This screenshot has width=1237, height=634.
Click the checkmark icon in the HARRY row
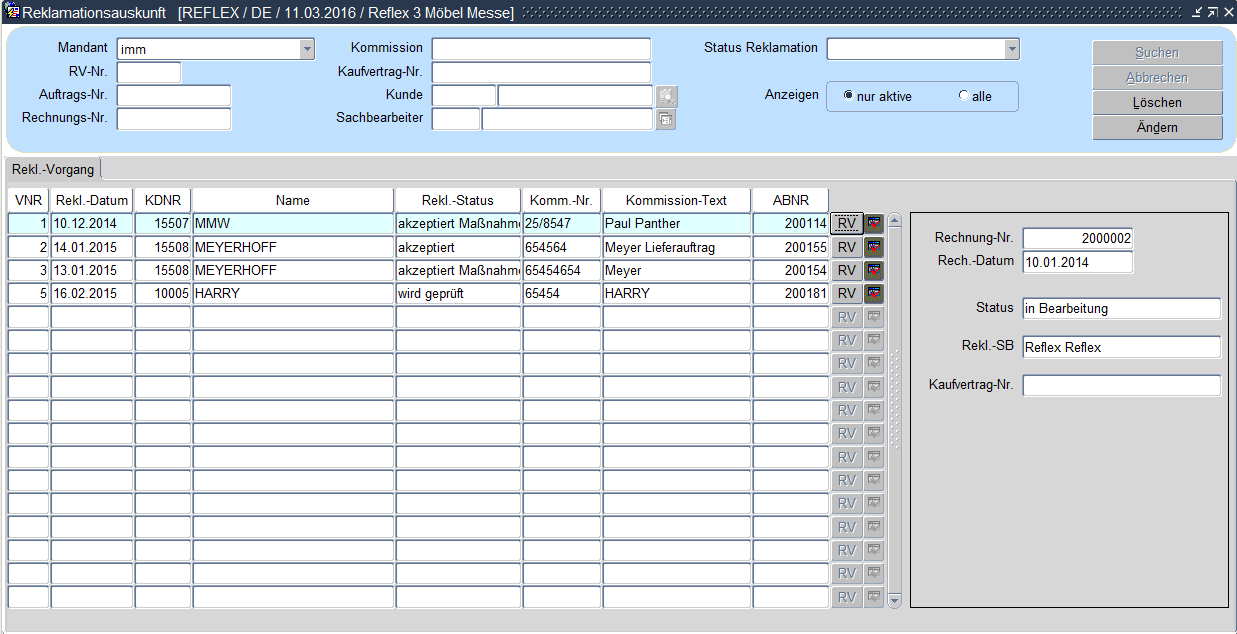point(874,294)
